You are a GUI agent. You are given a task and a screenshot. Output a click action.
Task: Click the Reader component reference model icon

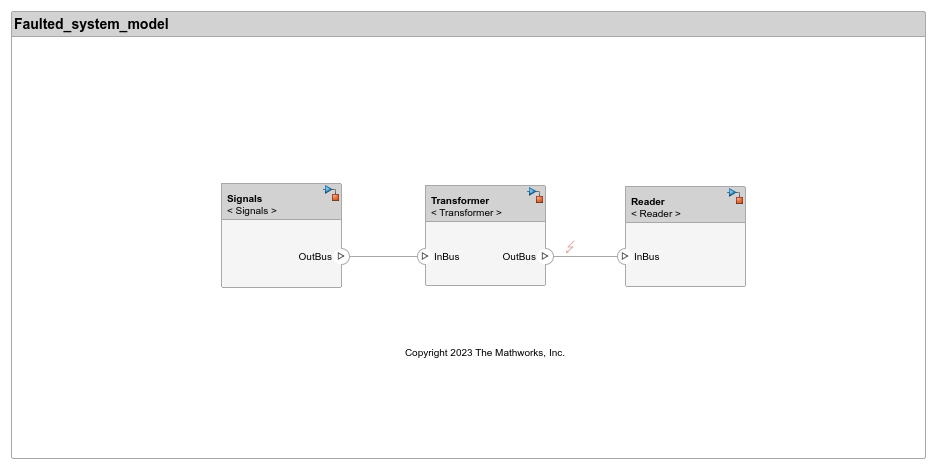(735, 195)
